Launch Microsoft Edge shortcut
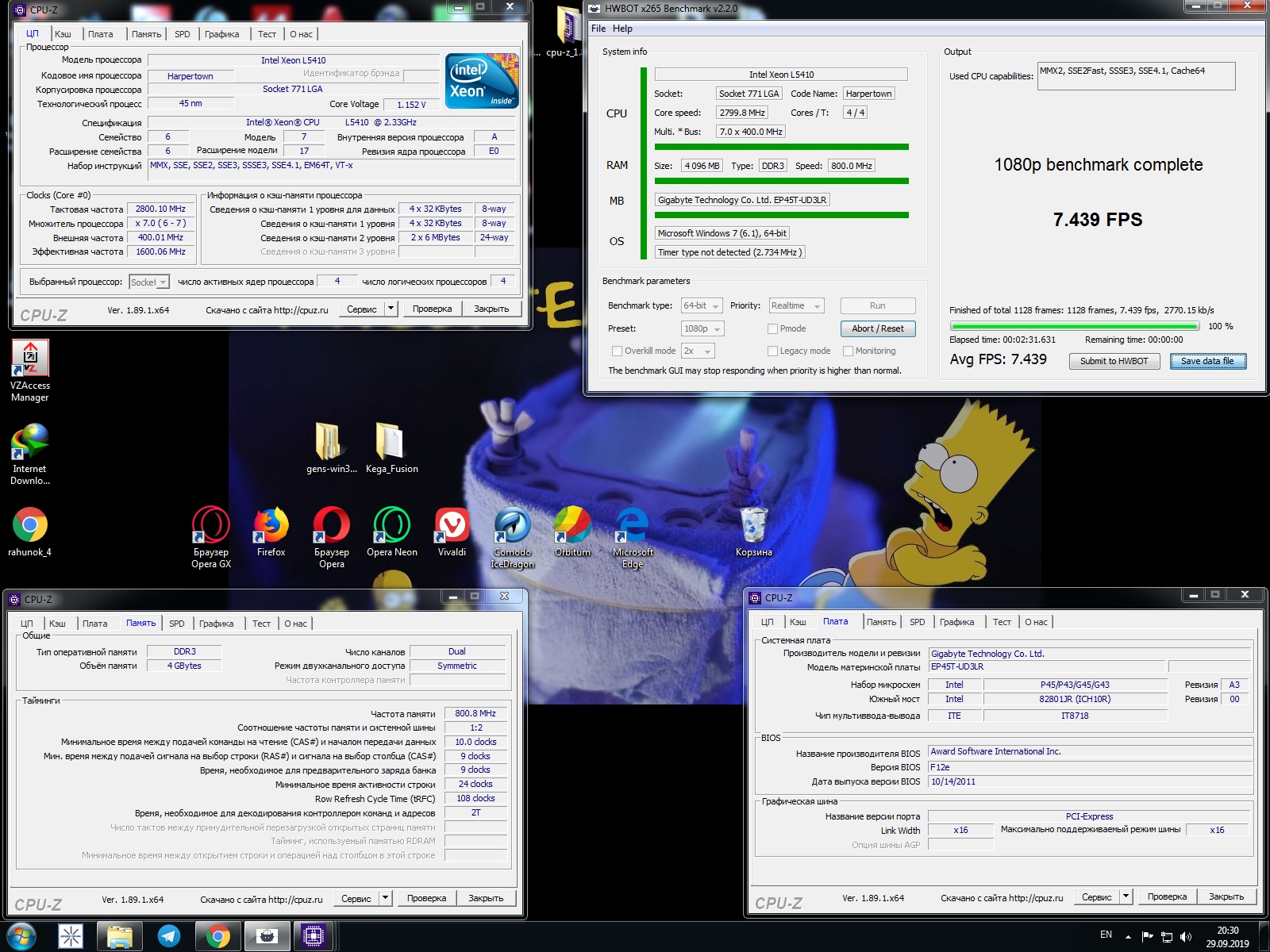This screenshot has width=1270, height=952. click(x=633, y=537)
